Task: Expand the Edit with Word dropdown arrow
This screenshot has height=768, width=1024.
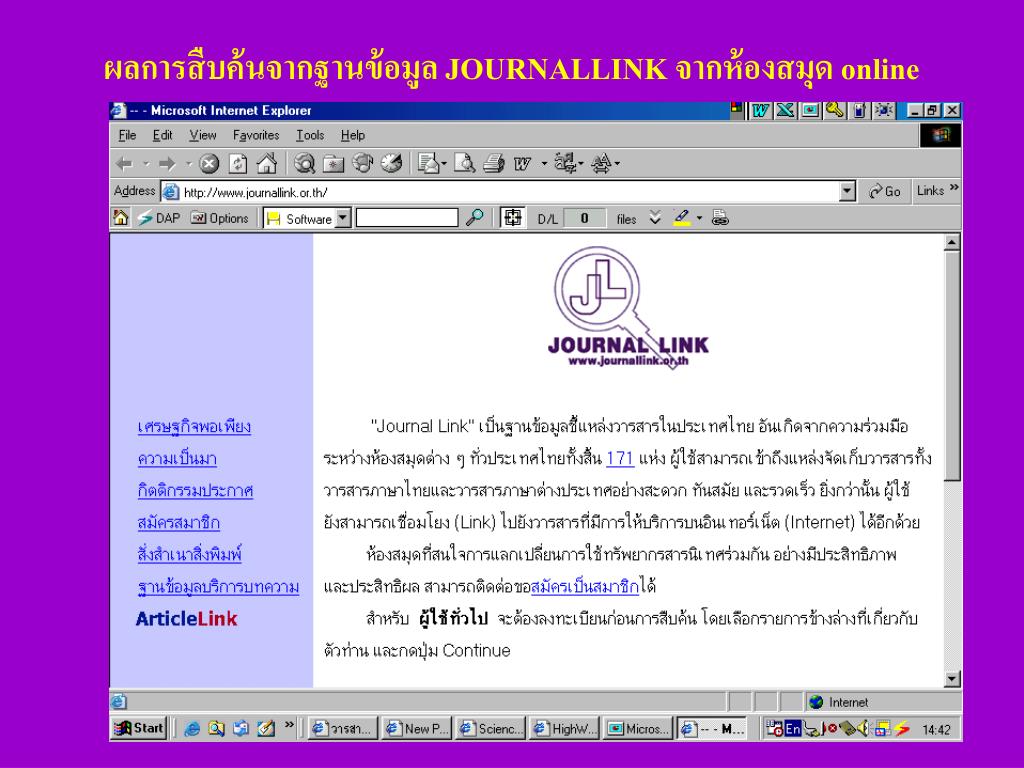Action: [x=544, y=163]
